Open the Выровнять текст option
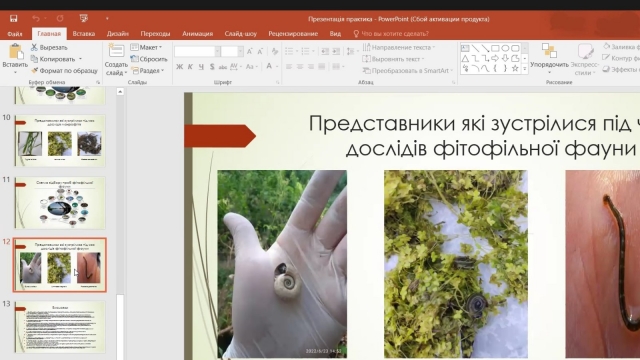 click(x=394, y=59)
